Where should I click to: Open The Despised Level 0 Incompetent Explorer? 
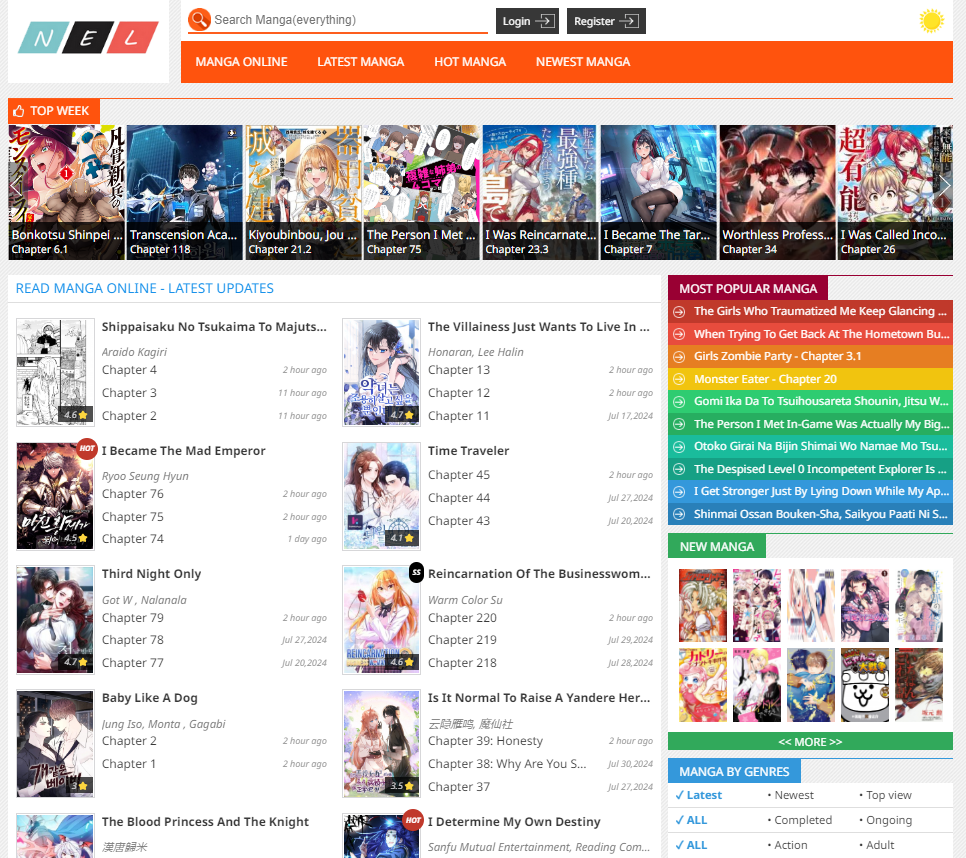[820, 469]
